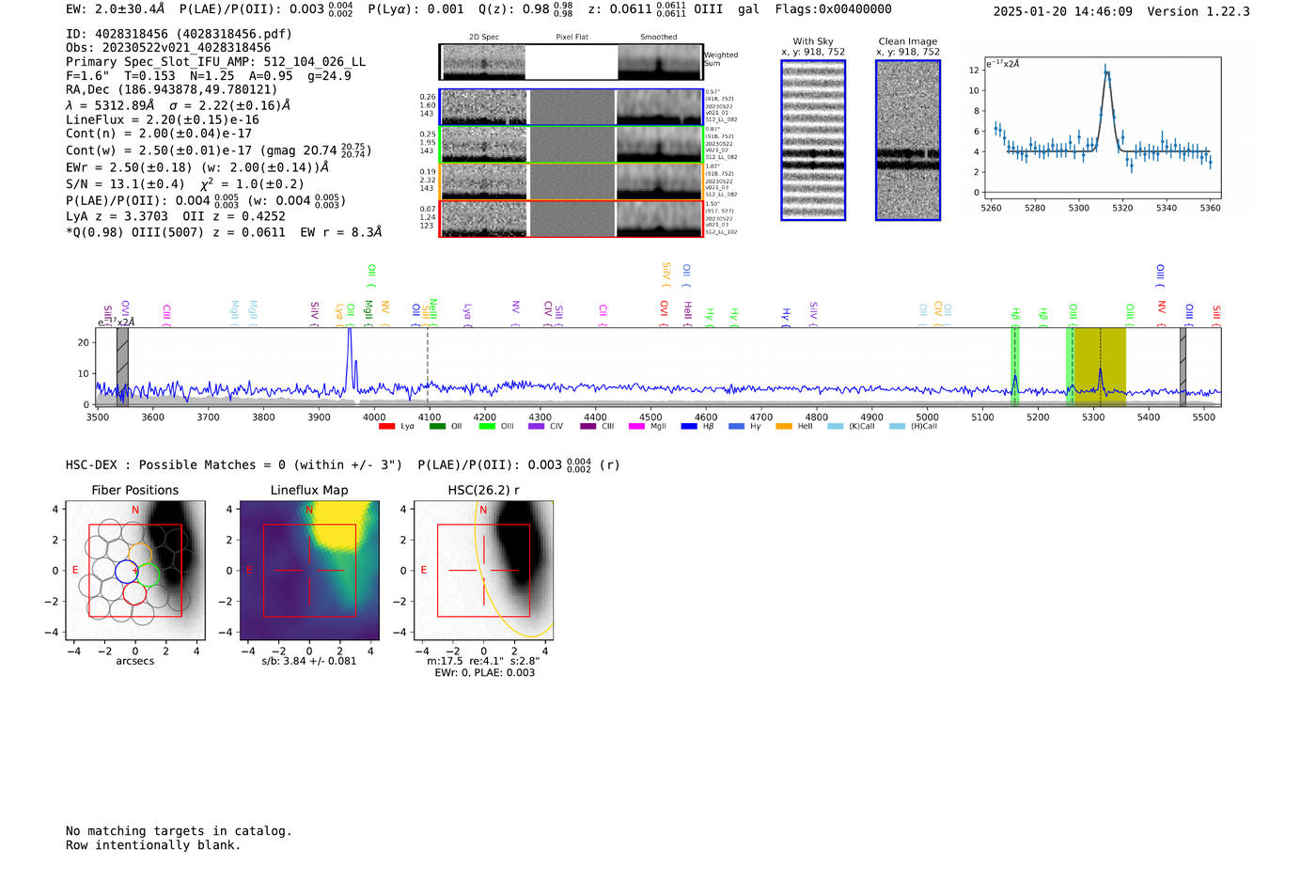Click the orange HeII legend swatch
This screenshot has height=896, width=1316.
pos(784,427)
